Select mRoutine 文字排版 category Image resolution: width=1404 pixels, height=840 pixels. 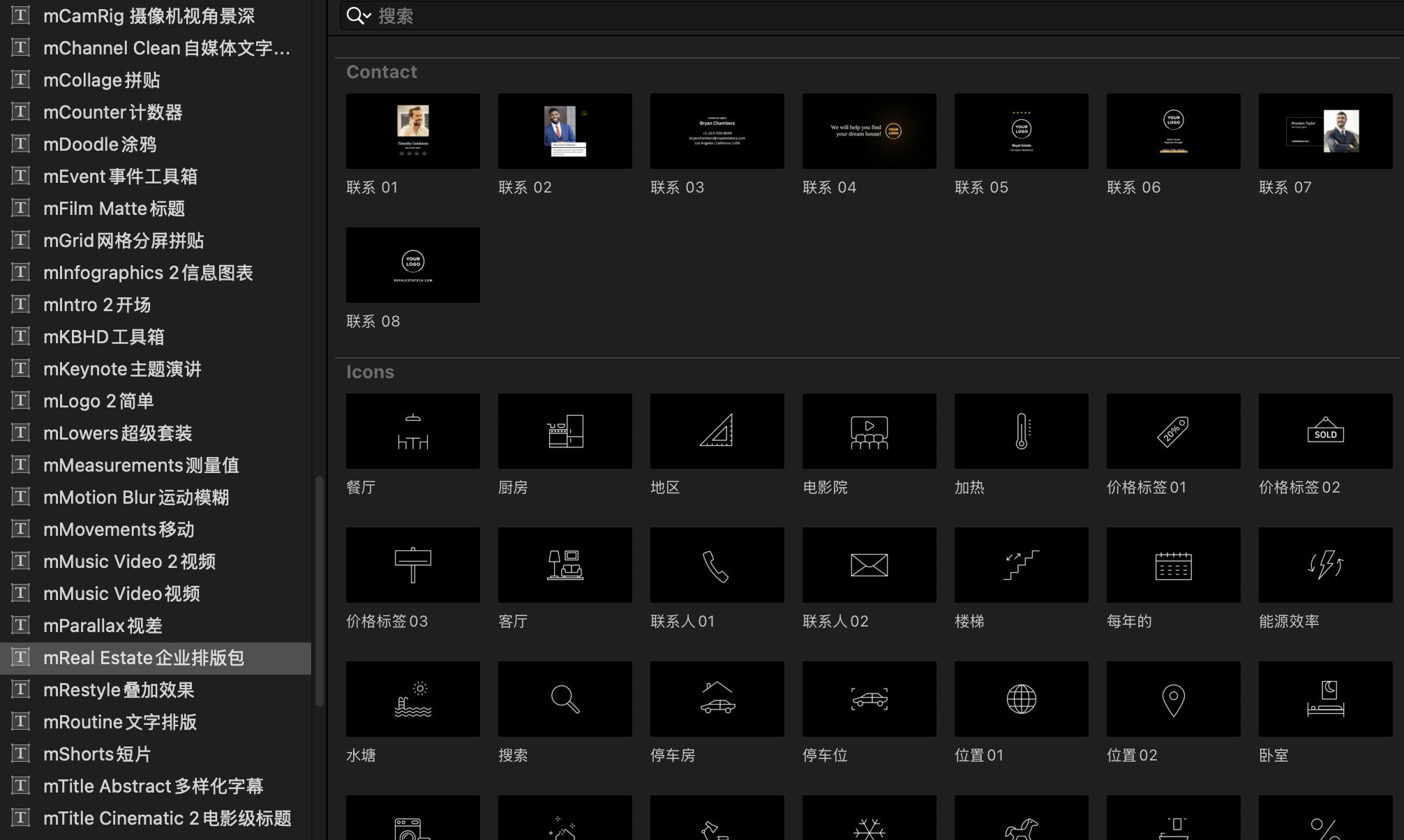point(156,722)
